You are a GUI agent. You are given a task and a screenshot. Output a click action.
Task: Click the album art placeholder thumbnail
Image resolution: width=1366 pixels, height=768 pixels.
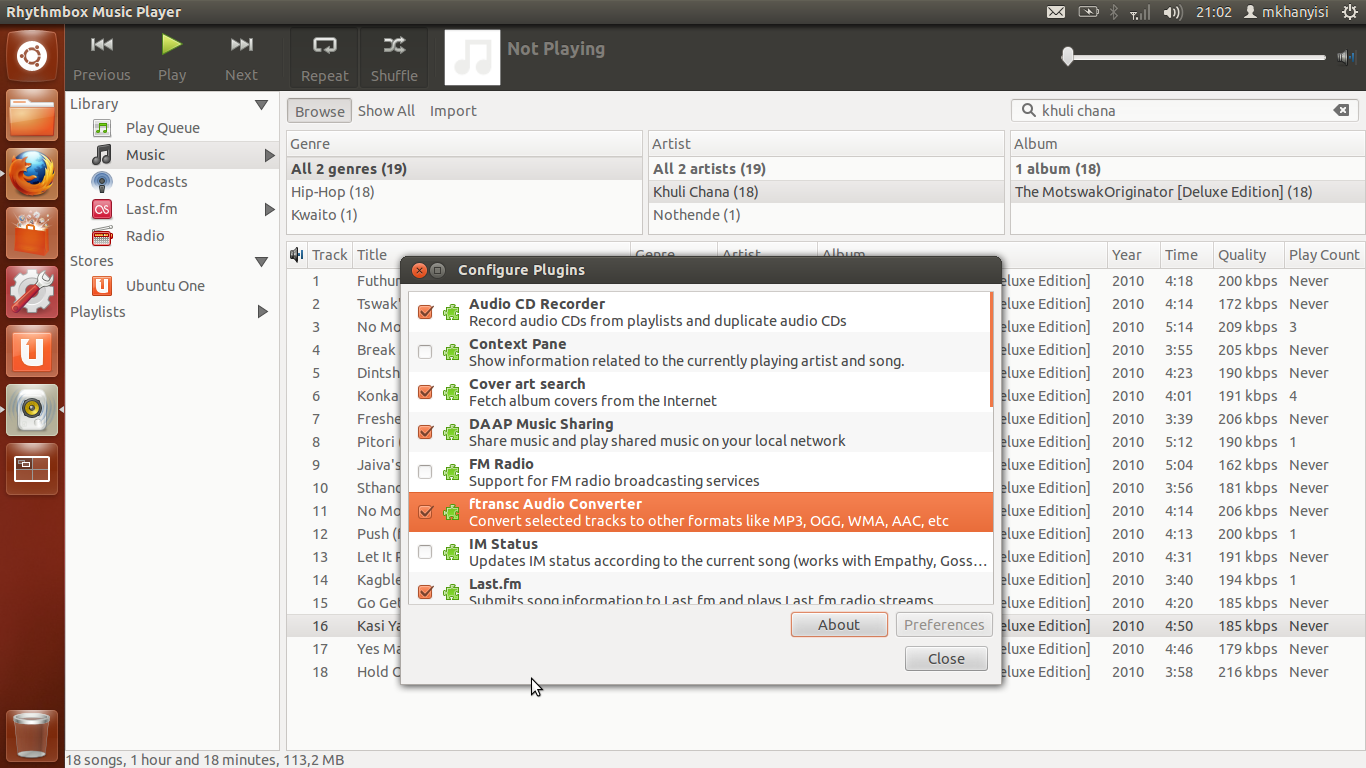click(x=472, y=57)
